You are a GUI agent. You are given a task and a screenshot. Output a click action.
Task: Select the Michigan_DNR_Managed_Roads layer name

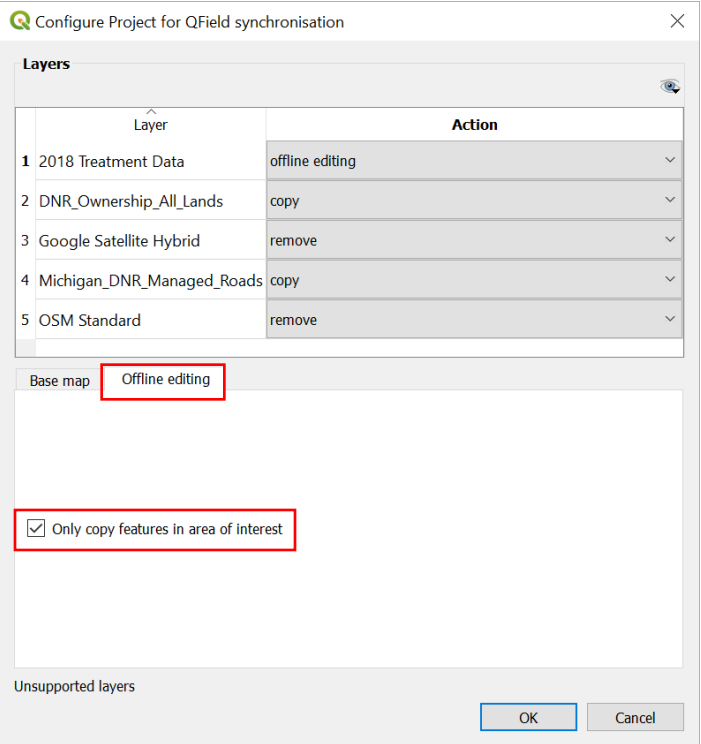click(150, 281)
